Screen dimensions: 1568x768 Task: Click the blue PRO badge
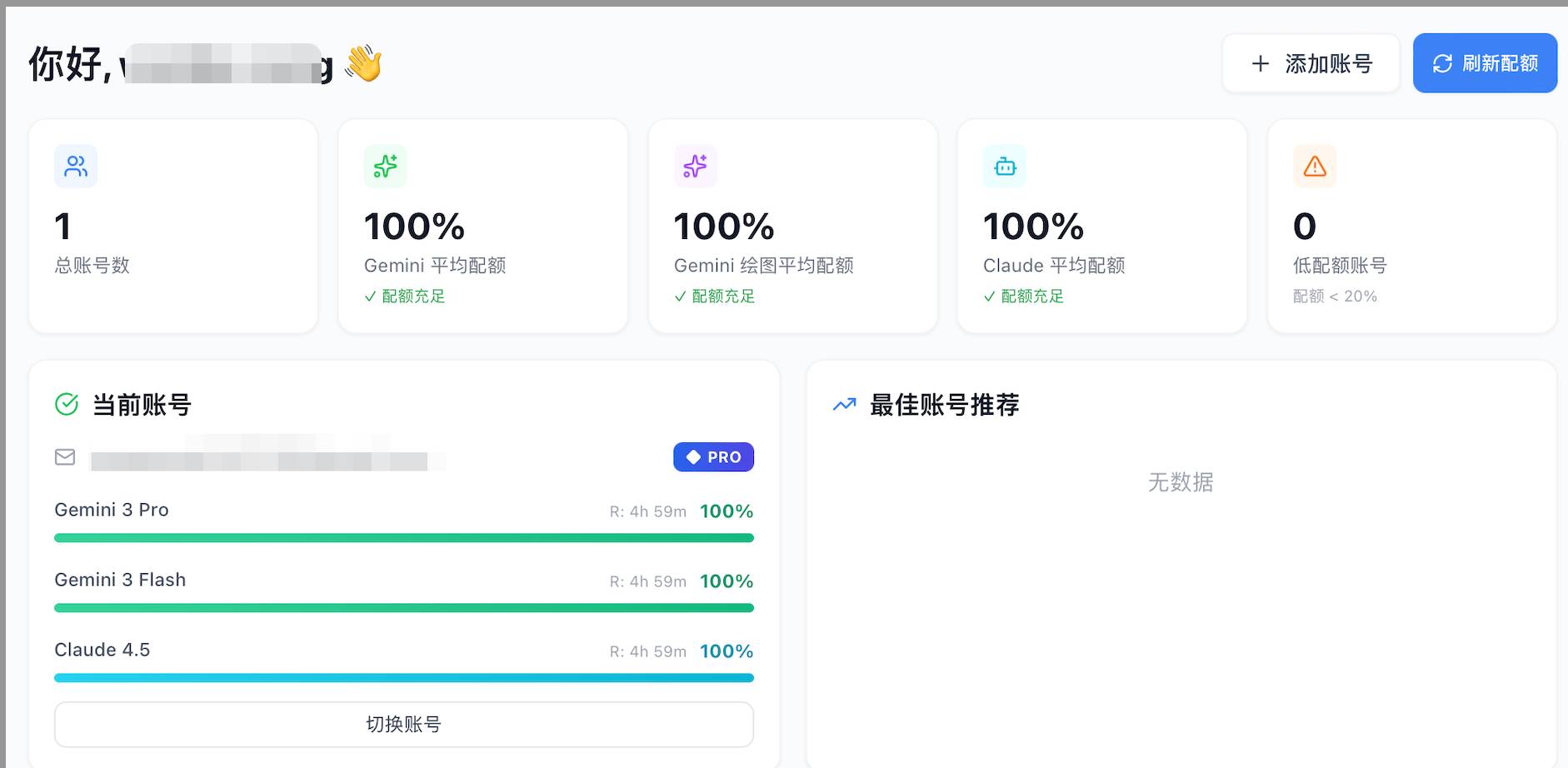point(713,457)
